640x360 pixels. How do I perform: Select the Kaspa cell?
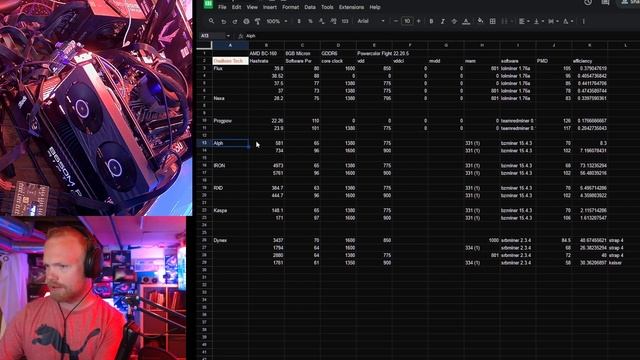(230, 210)
